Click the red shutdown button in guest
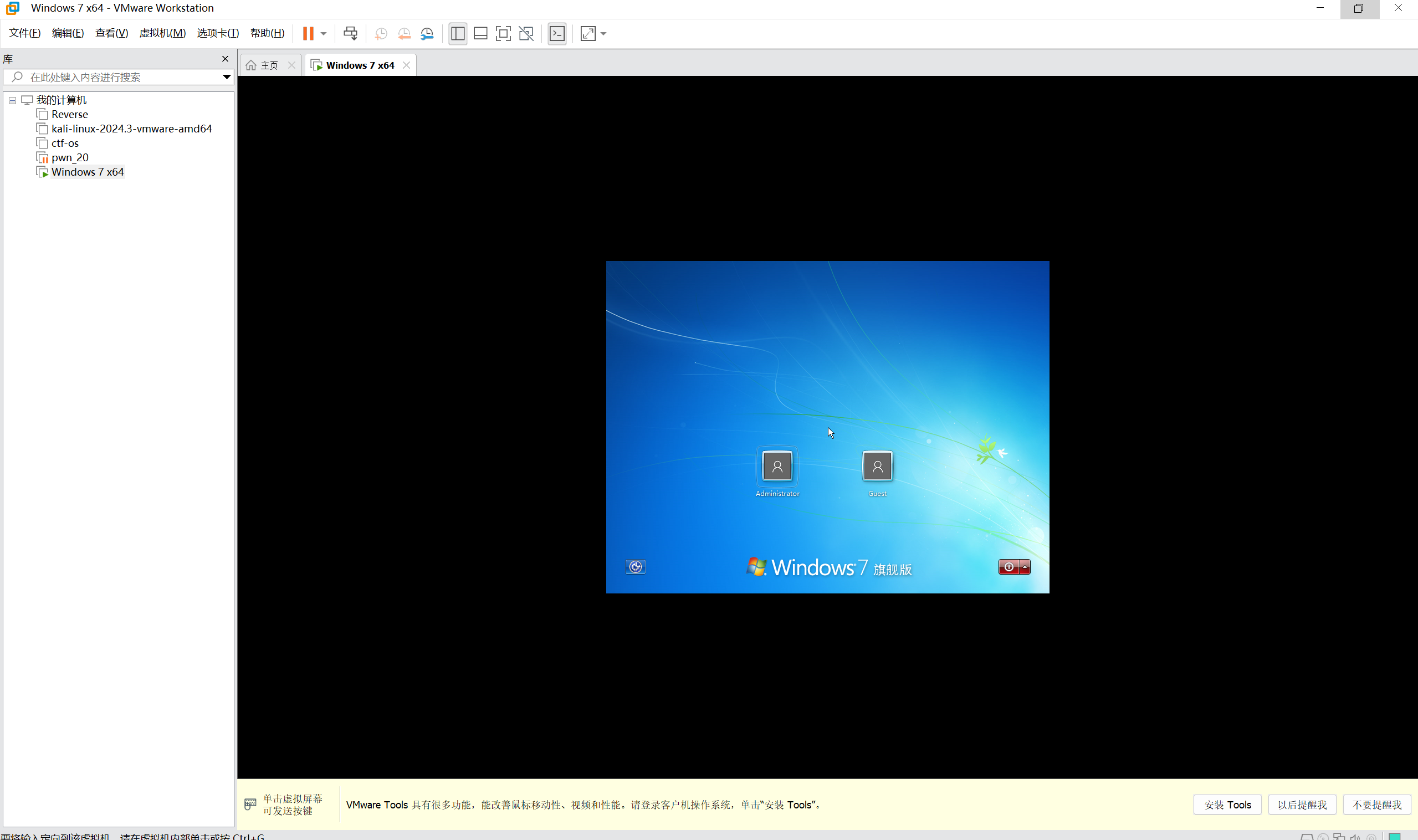The width and height of the screenshot is (1418, 840). tap(1009, 567)
